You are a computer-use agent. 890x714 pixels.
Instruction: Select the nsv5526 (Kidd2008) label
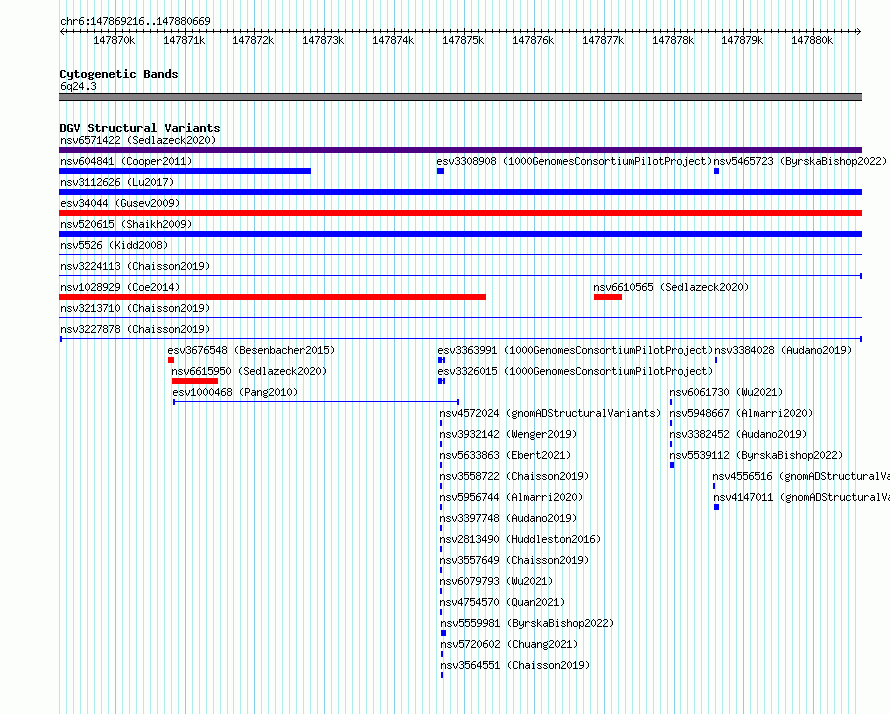pyautogui.click(x=114, y=245)
